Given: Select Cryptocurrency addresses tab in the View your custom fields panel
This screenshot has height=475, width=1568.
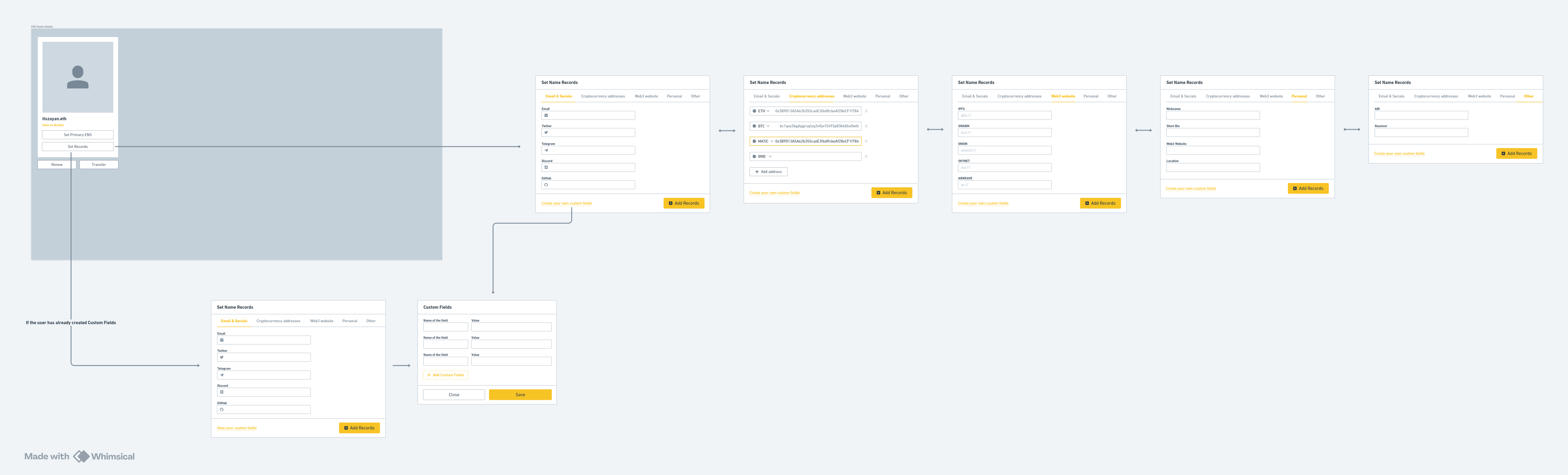Looking at the screenshot, I should click(x=278, y=321).
